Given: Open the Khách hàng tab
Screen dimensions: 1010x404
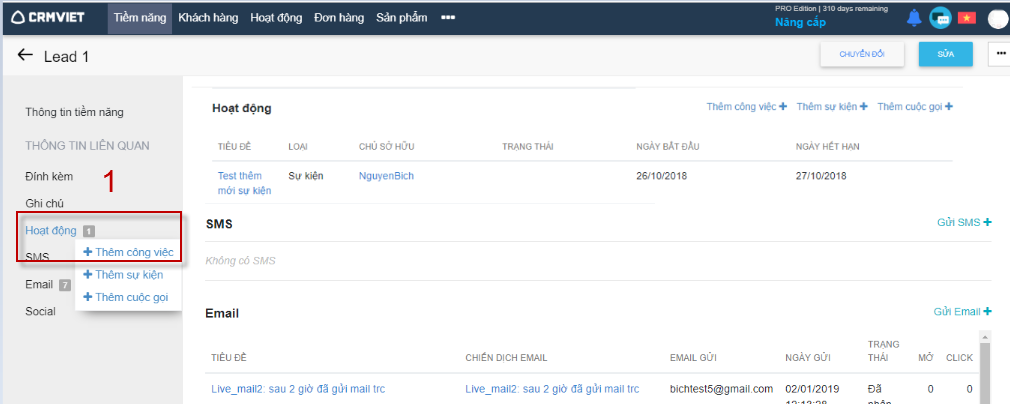Looking at the screenshot, I should pos(210,18).
